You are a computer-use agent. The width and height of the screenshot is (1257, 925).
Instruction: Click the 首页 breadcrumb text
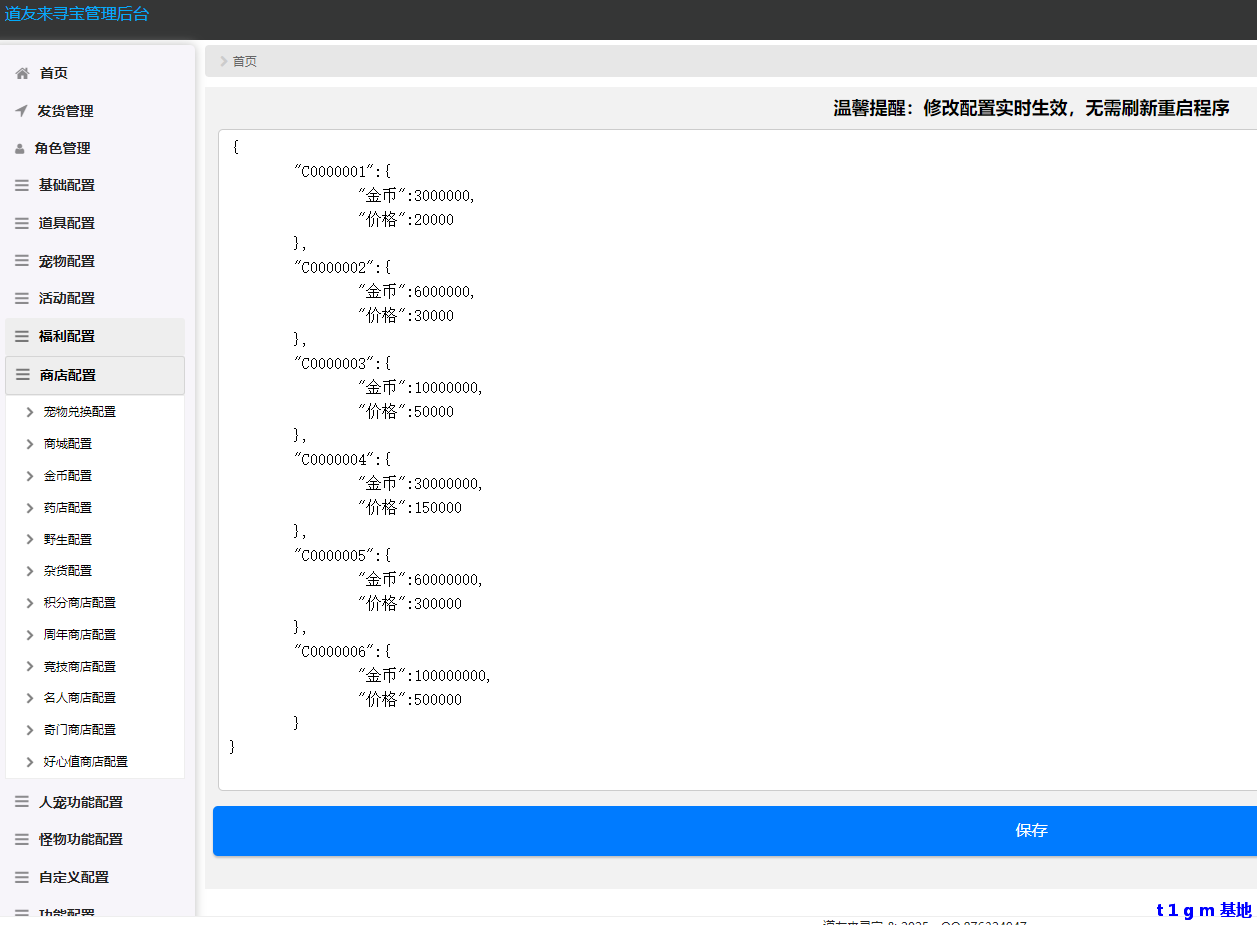[x=245, y=61]
